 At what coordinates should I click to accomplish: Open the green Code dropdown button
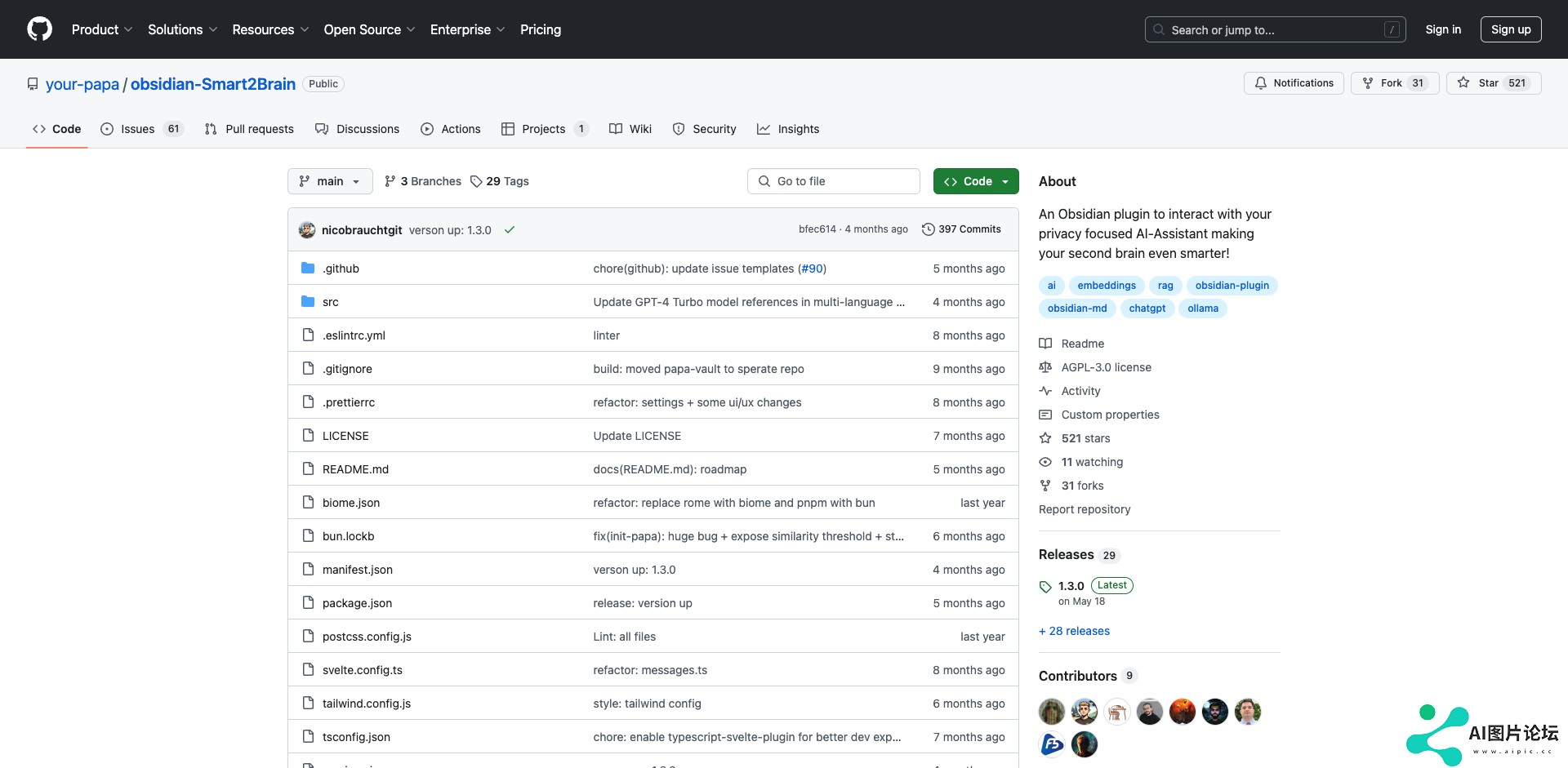976,181
